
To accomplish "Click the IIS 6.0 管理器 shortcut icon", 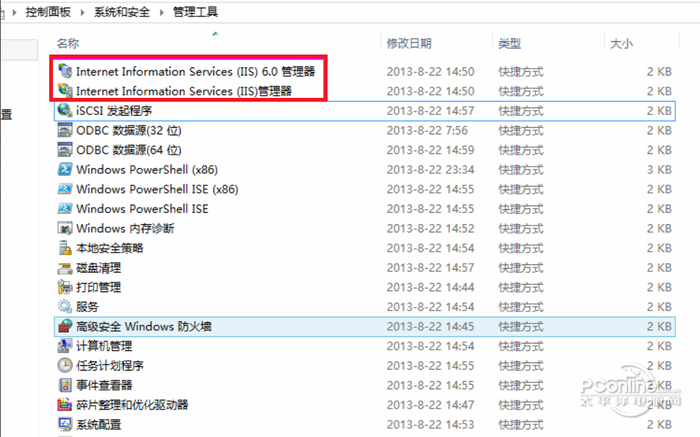I will (x=65, y=71).
